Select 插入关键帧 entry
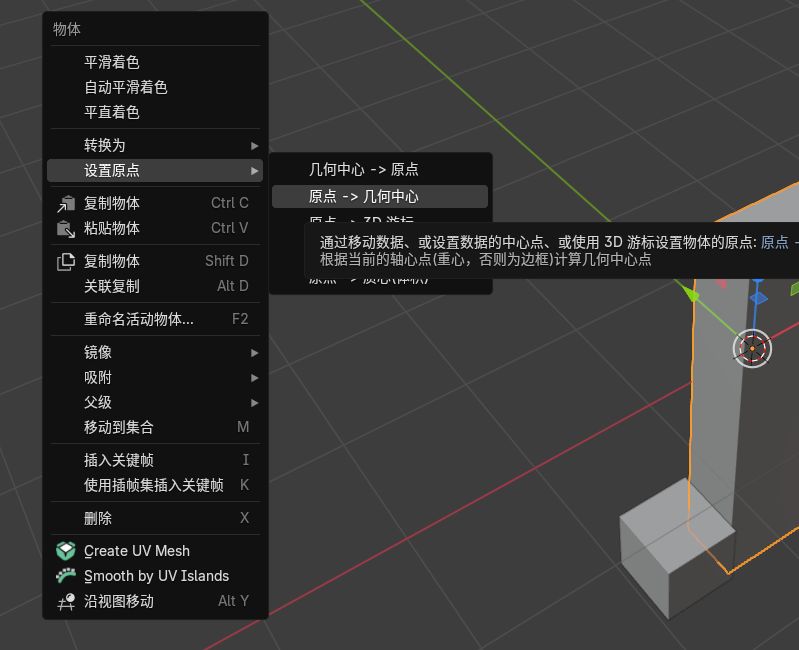Screen dimensions: 799x650 (x=155, y=460)
